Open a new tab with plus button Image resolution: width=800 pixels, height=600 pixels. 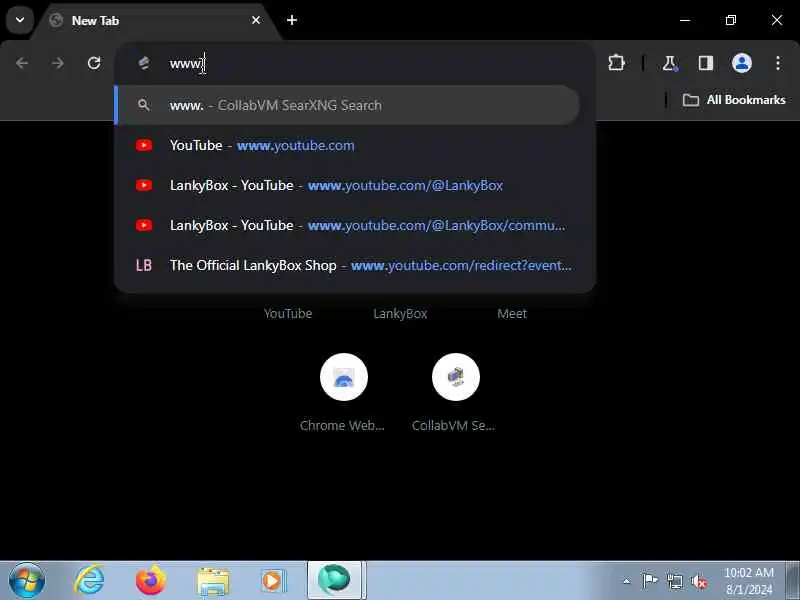[x=292, y=20]
